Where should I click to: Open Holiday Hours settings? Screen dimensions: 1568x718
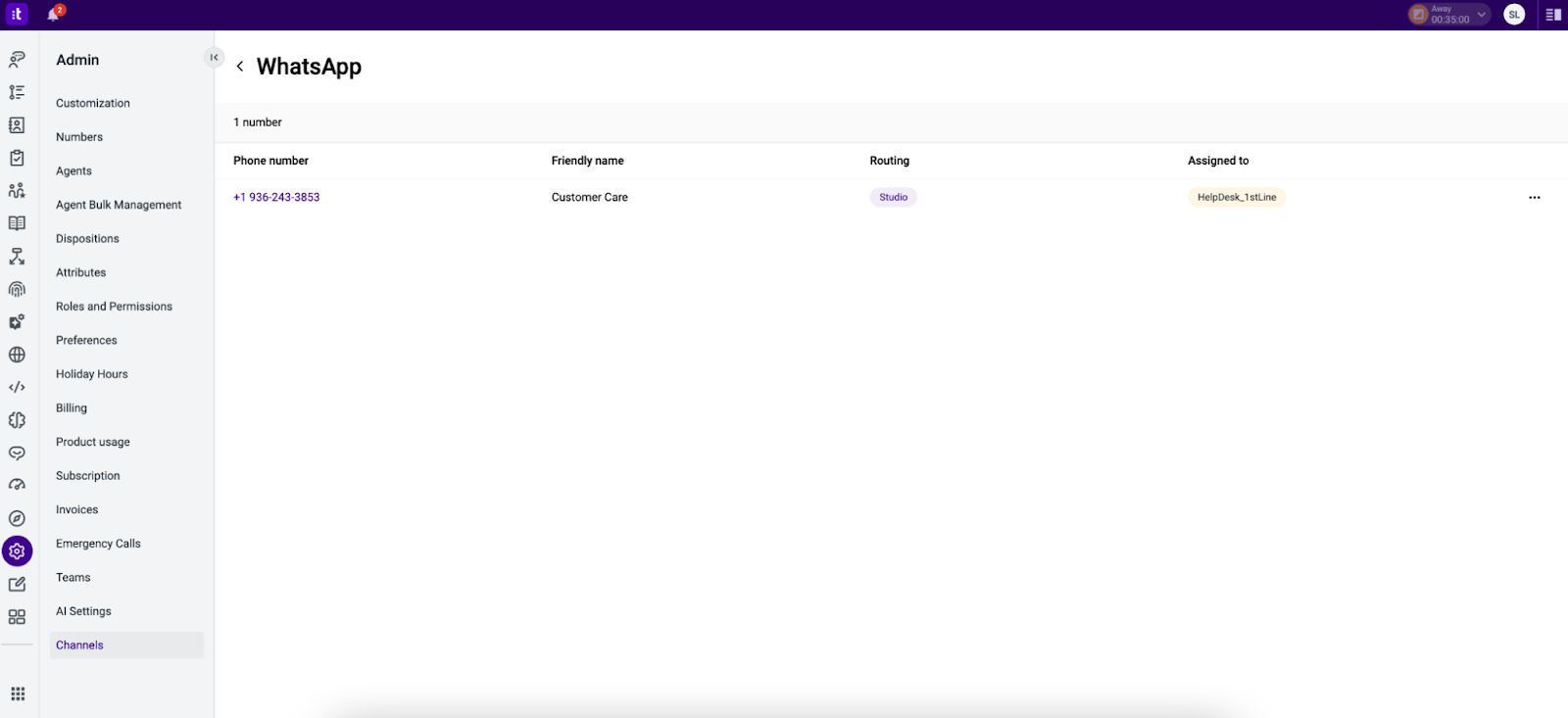click(92, 374)
